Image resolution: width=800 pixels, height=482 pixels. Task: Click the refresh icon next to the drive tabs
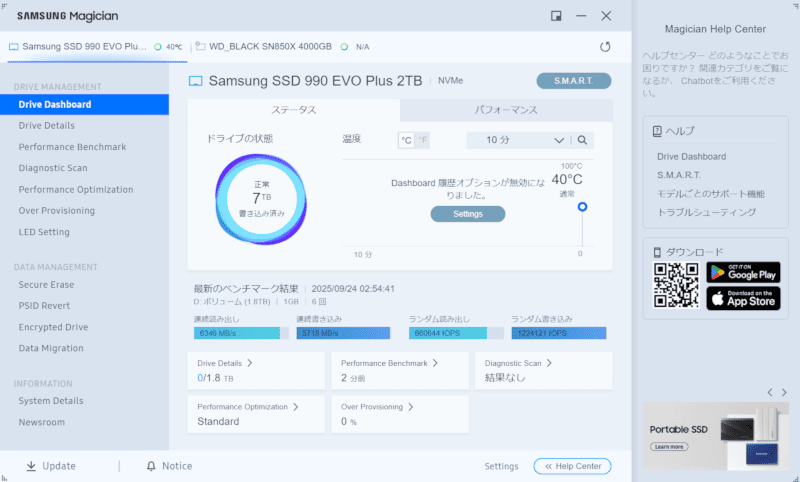pyautogui.click(x=605, y=46)
